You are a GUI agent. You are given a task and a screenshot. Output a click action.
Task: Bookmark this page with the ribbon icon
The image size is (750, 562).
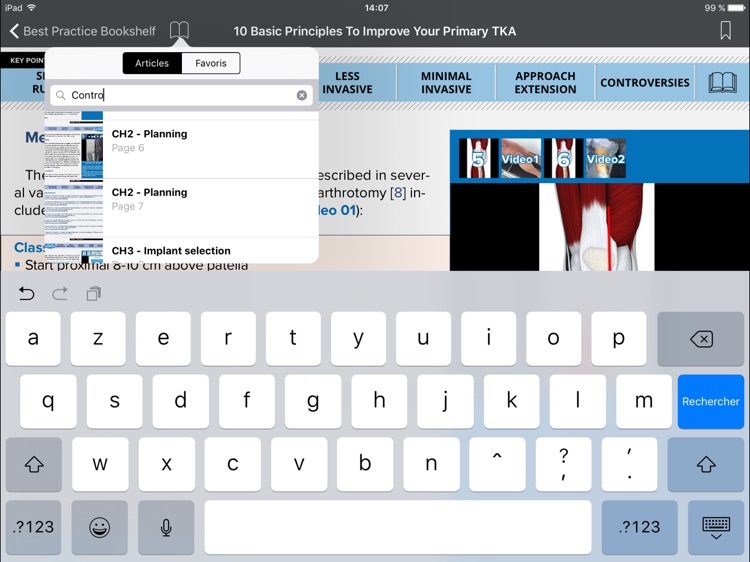click(x=725, y=31)
